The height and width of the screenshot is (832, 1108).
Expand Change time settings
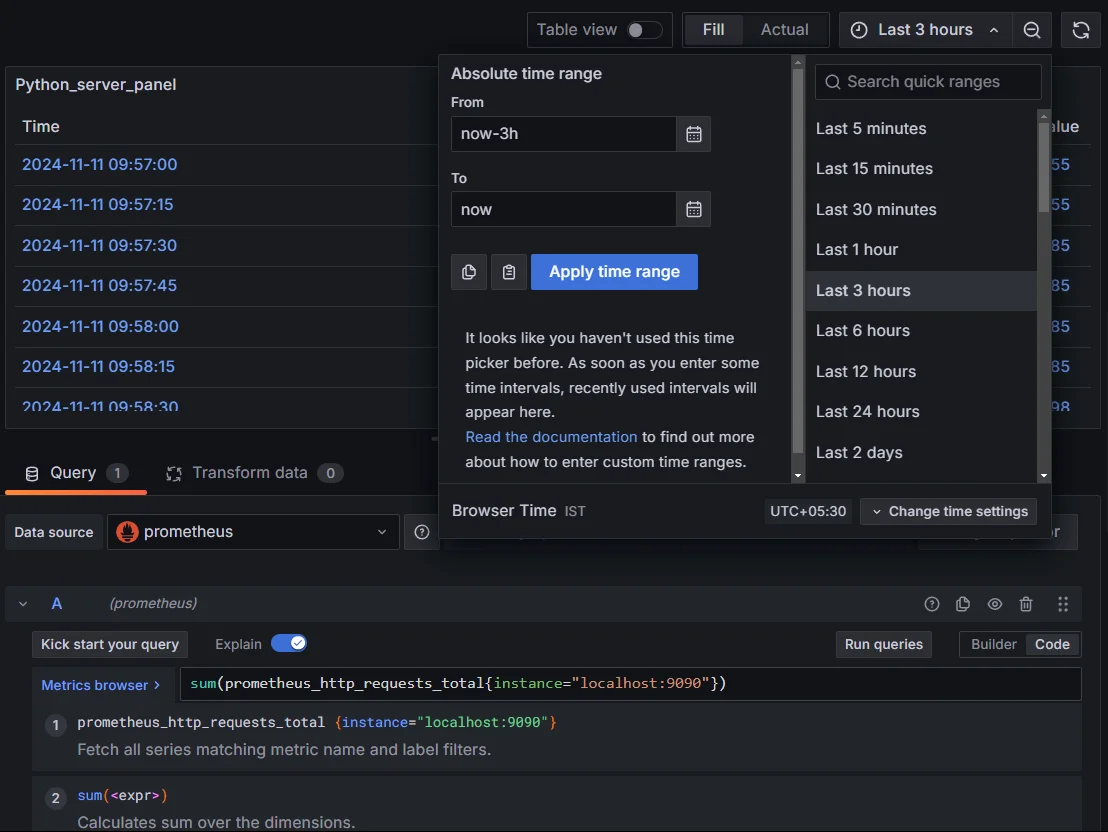(948, 511)
